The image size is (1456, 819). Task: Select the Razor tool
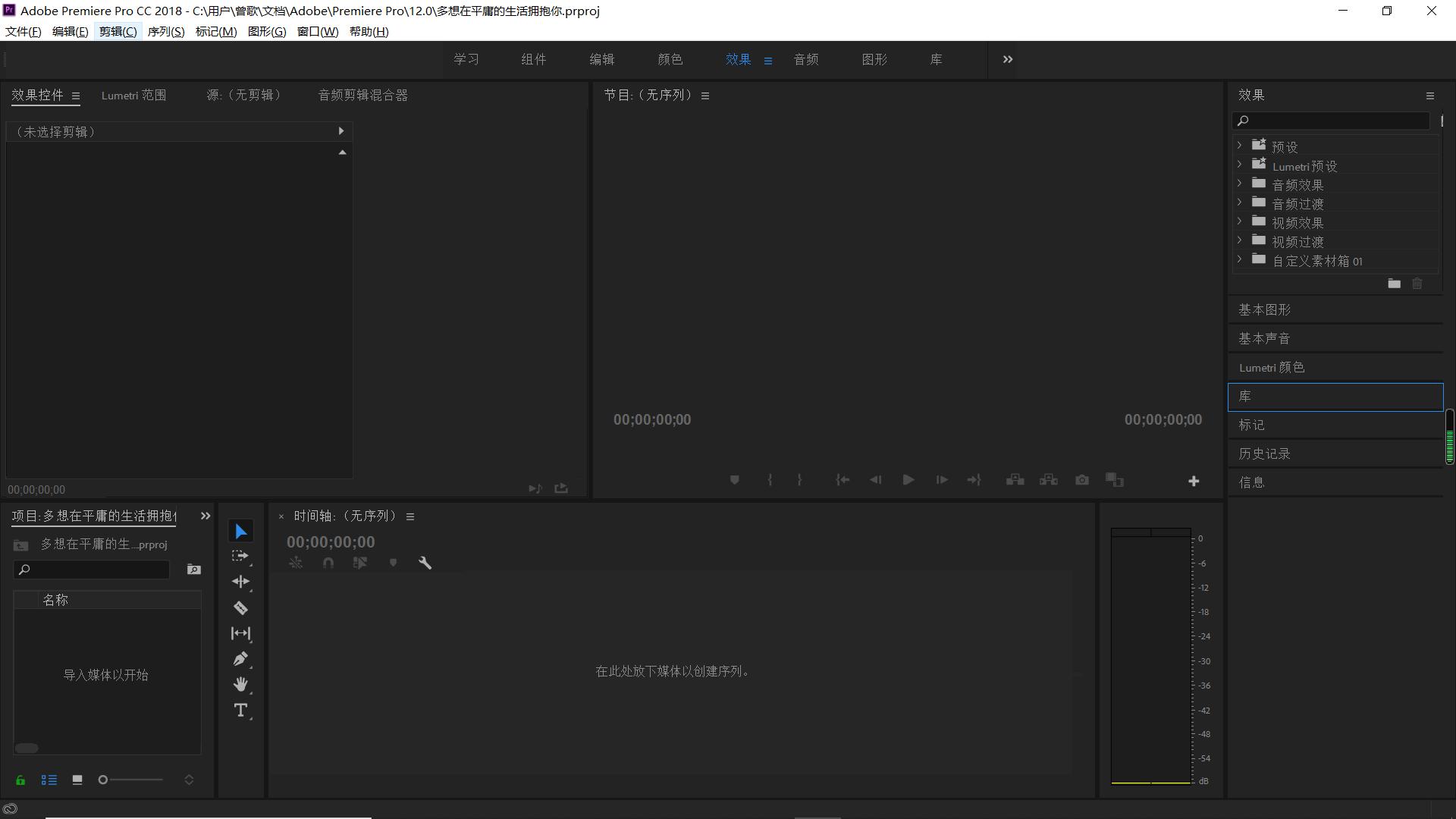click(x=240, y=608)
